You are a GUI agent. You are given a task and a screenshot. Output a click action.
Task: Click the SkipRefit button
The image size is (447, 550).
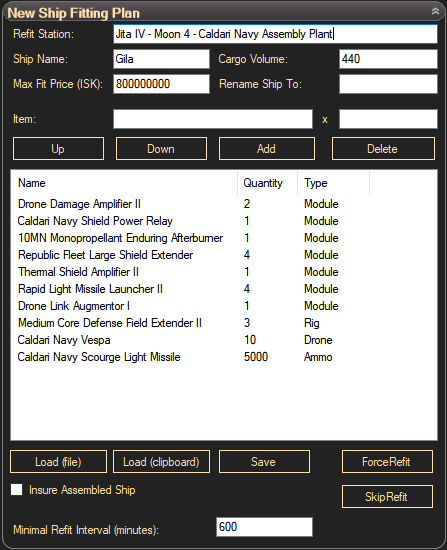387,497
